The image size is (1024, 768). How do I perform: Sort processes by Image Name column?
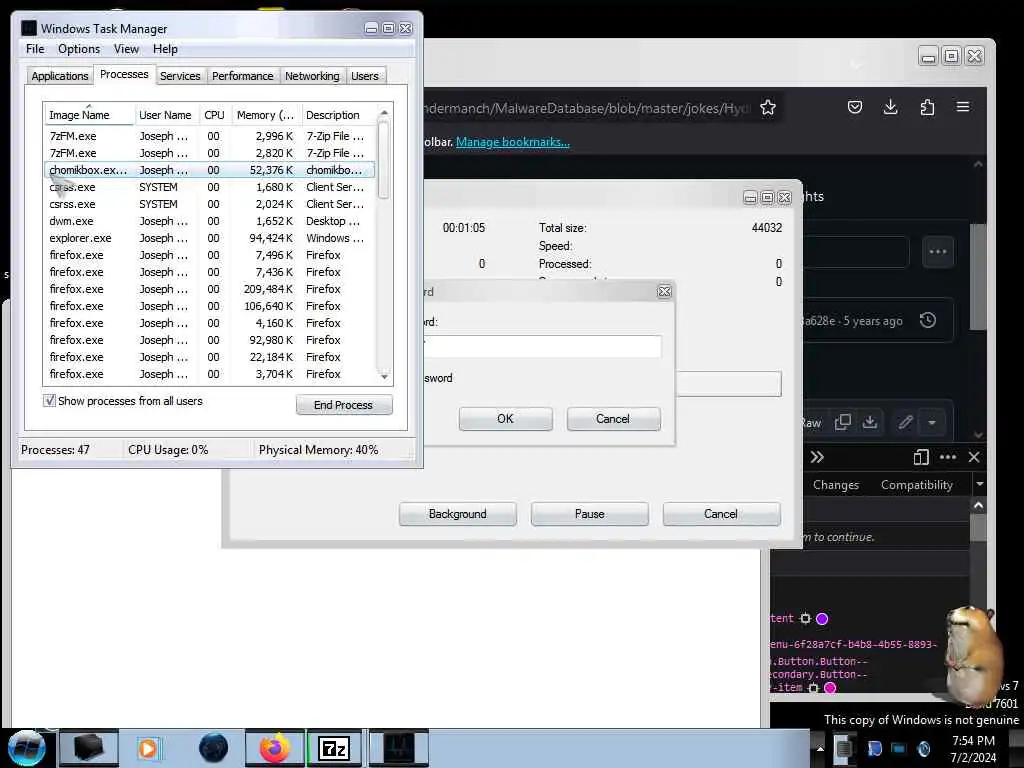click(89, 115)
